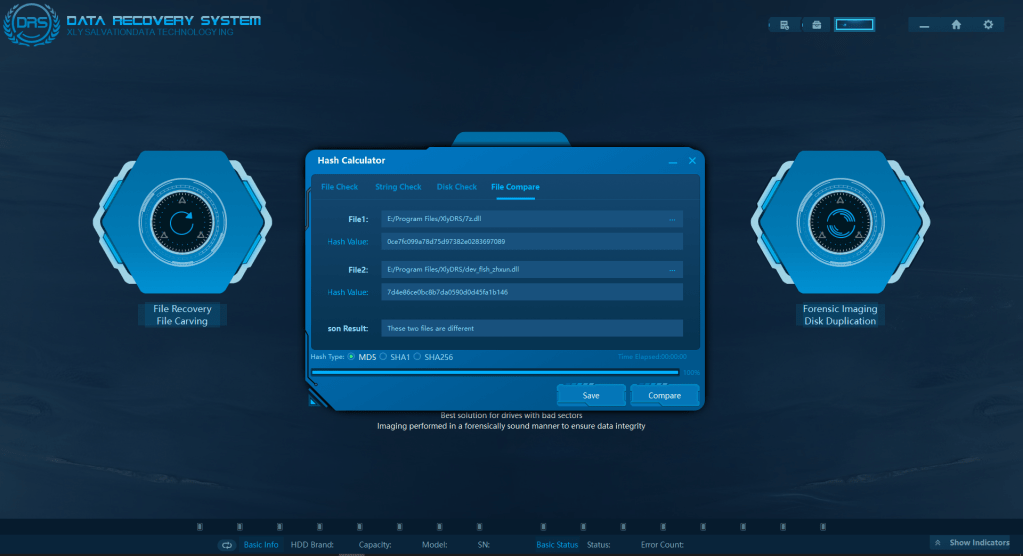Viewport: 1023px width, 556px height.
Task: Click the Forensic Imaging hexagon icon
Action: (x=840, y=223)
